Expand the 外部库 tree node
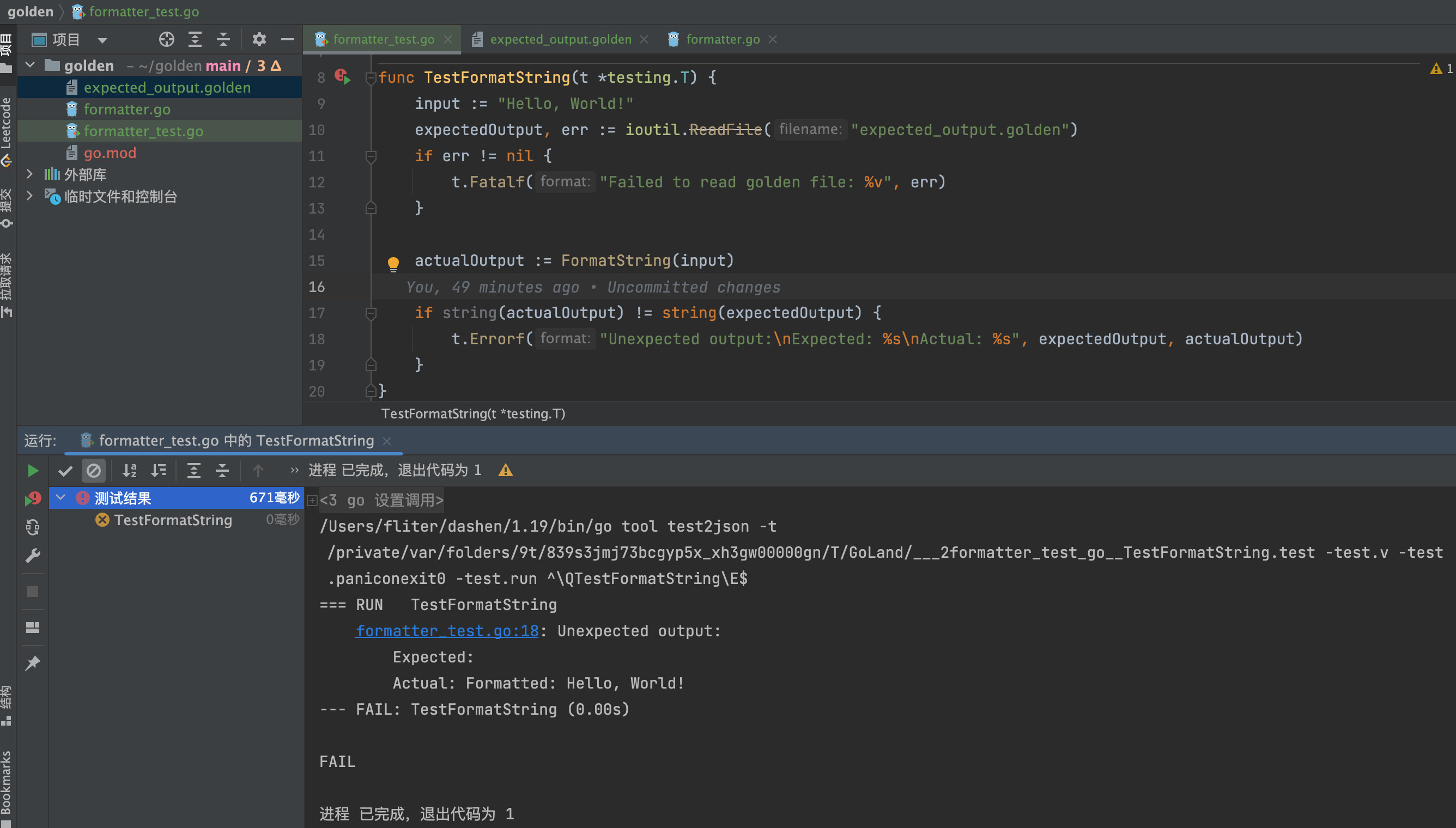Screen dimensions: 1456x828 [30, 174]
